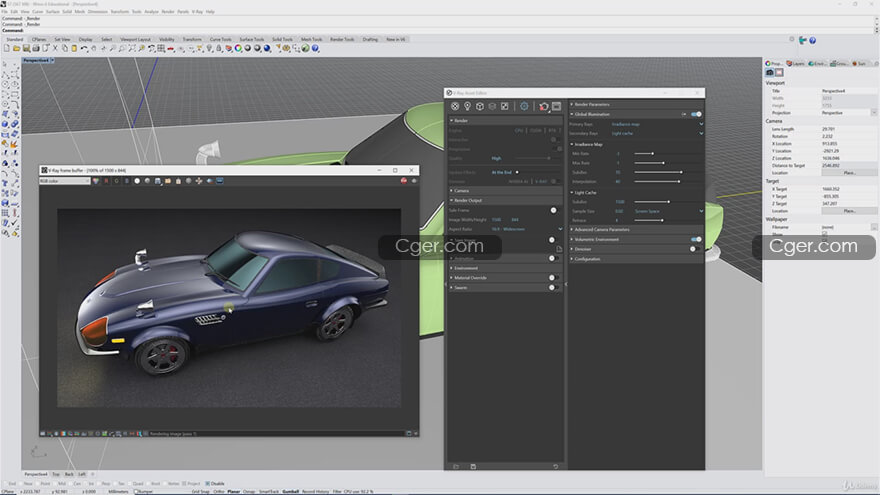The width and height of the screenshot is (880, 495).
Task: Toggle Global Illumination switch off
Action: point(696,114)
